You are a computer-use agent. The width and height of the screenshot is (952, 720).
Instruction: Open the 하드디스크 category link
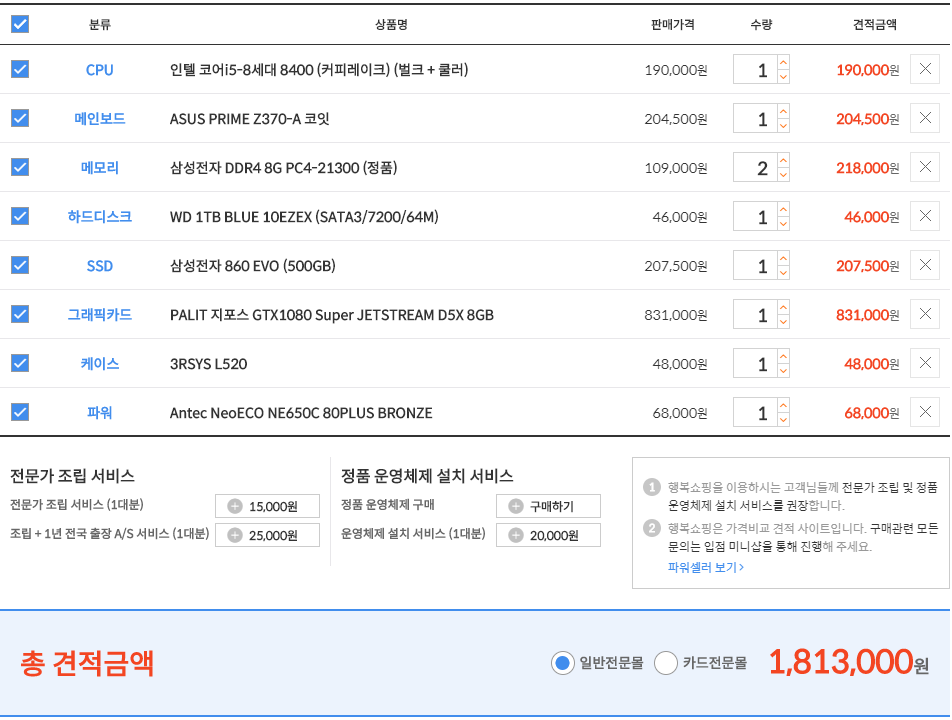pyautogui.click(x=100, y=217)
